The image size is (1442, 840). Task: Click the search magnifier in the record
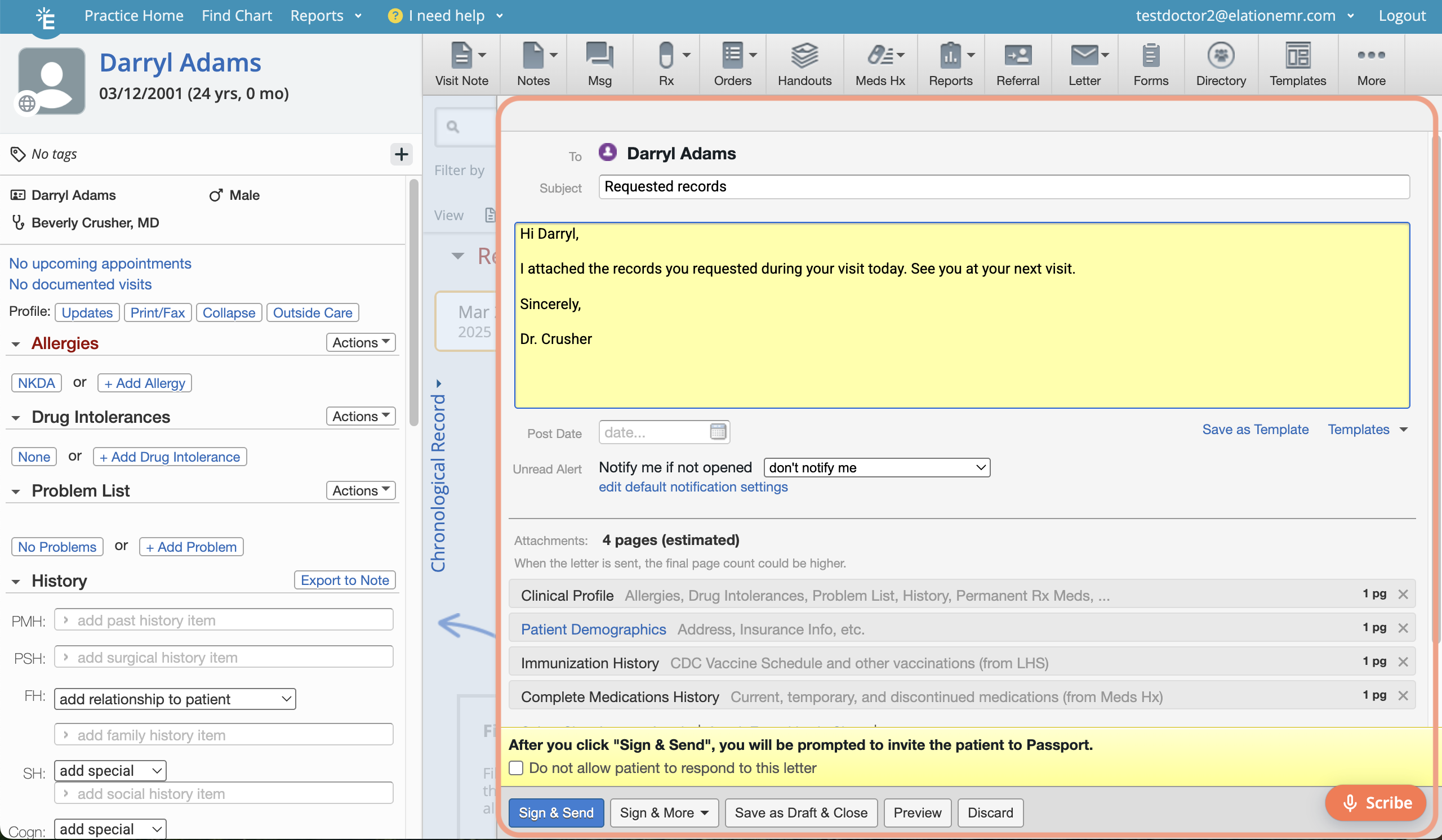(453, 127)
